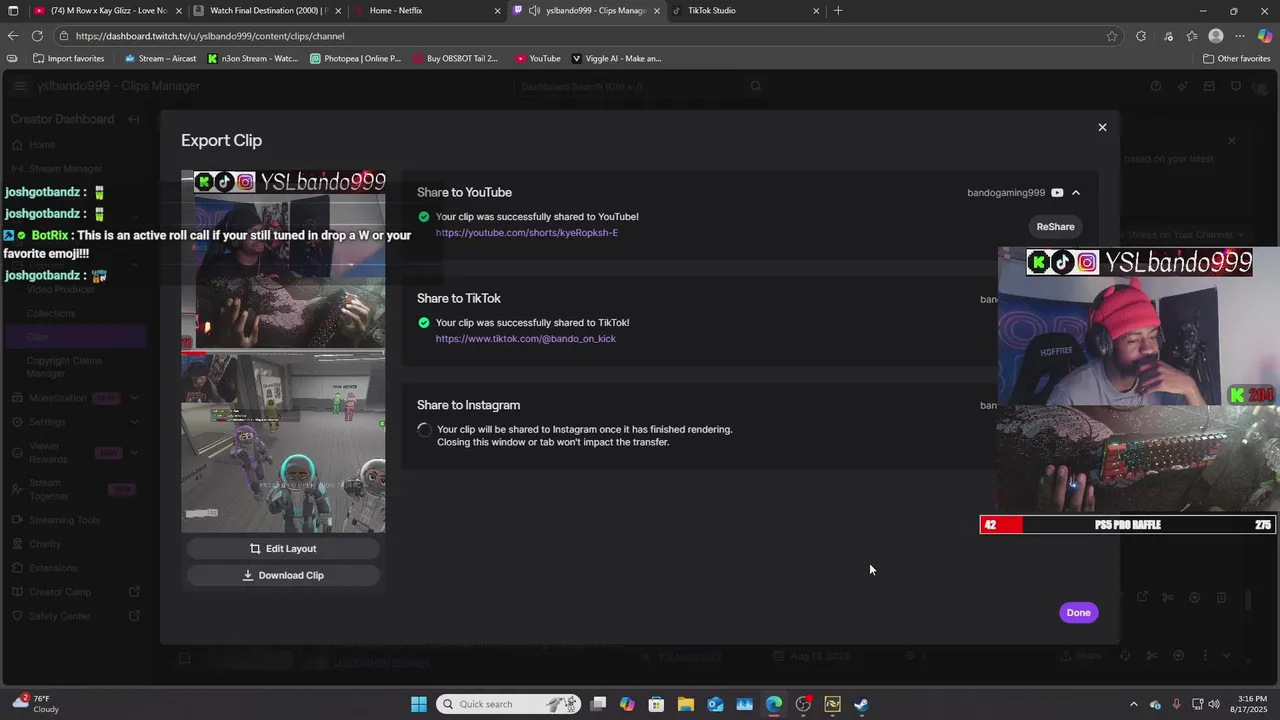Open the volume tray icon
The width and height of the screenshot is (1280, 720).
1213,704
